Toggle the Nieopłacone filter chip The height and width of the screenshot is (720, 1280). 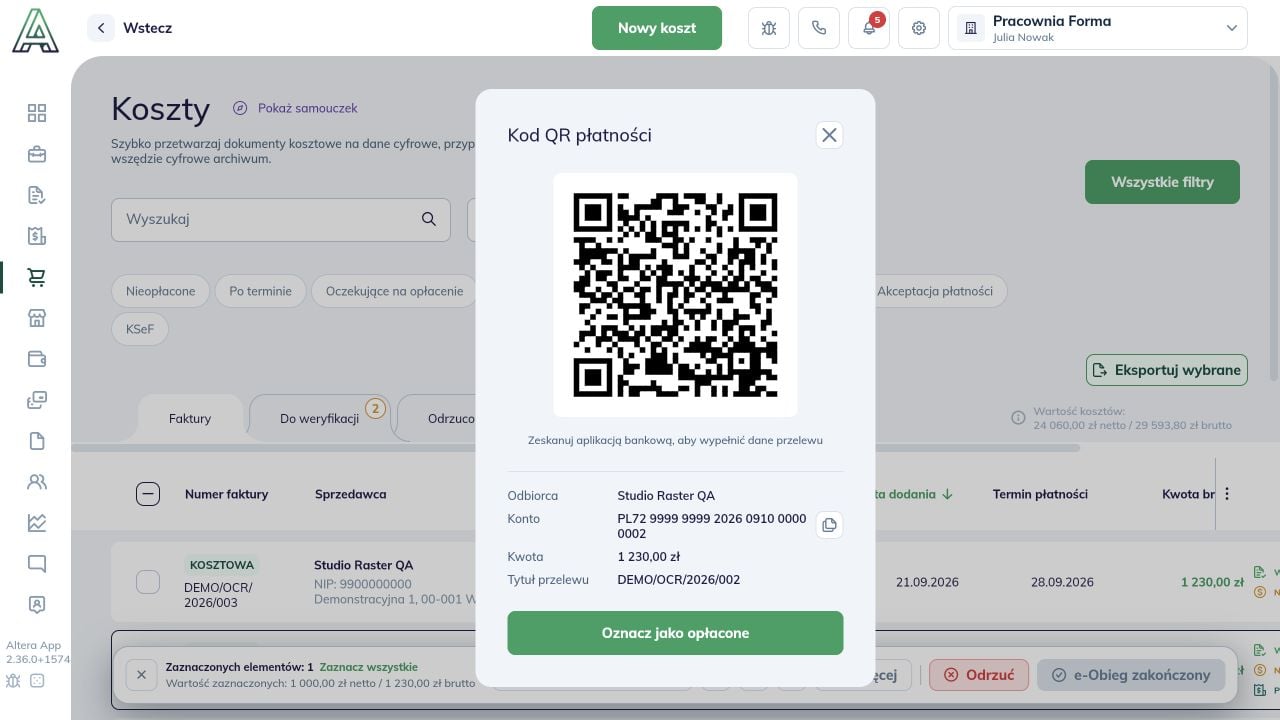(160, 291)
